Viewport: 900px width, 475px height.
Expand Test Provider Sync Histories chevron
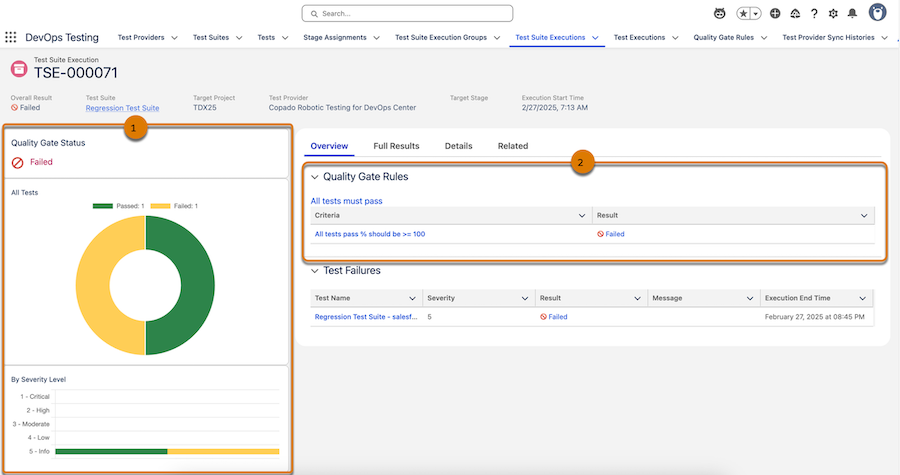(x=885, y=38)
